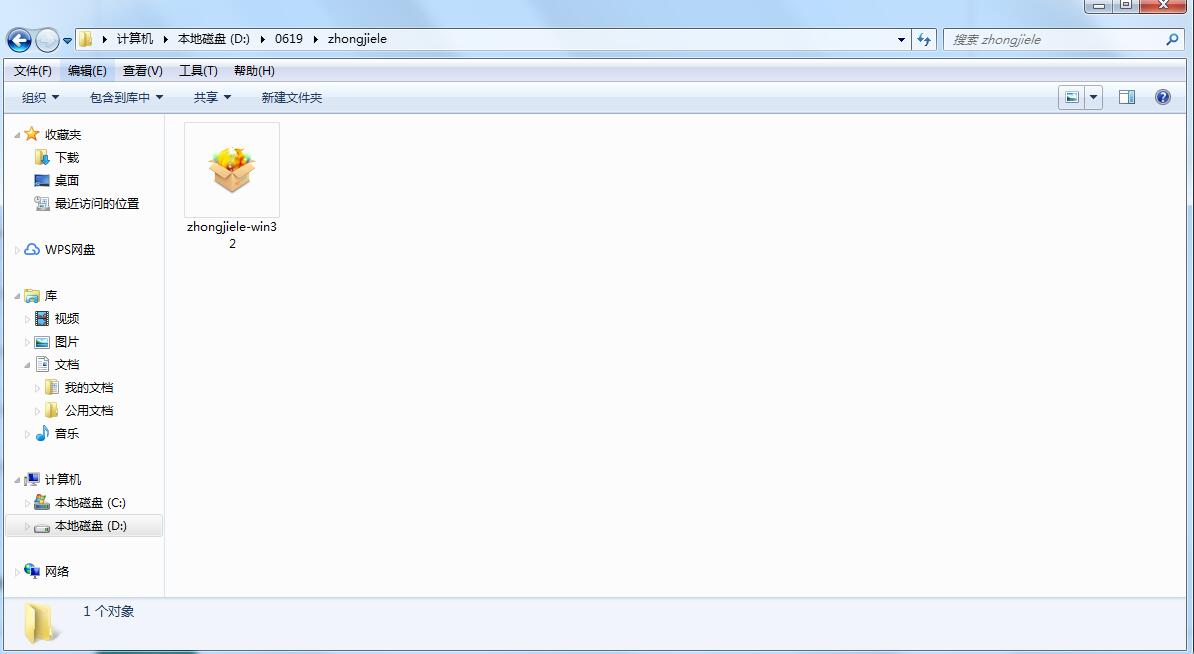Image resolution: width=1194 pixels, height=654 pixels.
Task: Expand the arrow after 0619 in breadcrumb
Action: [x=315, y=39]
